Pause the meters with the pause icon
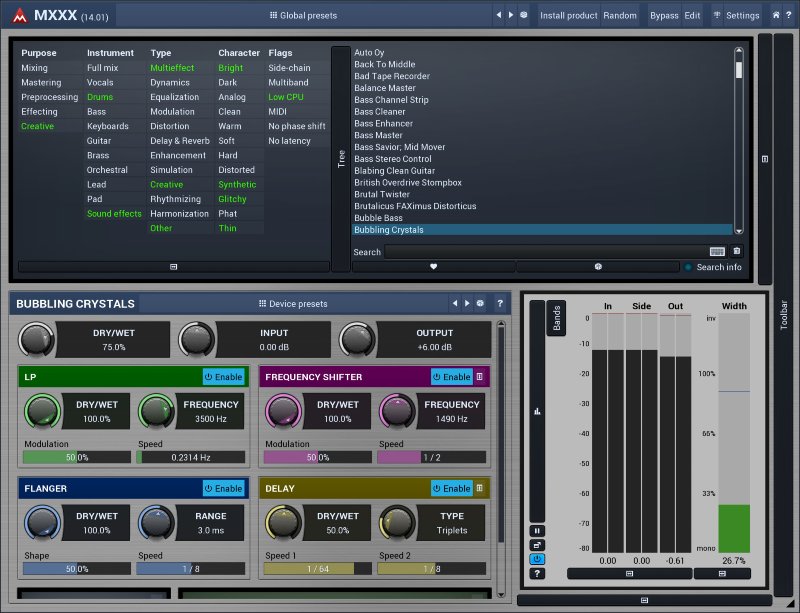 point(538,530)
